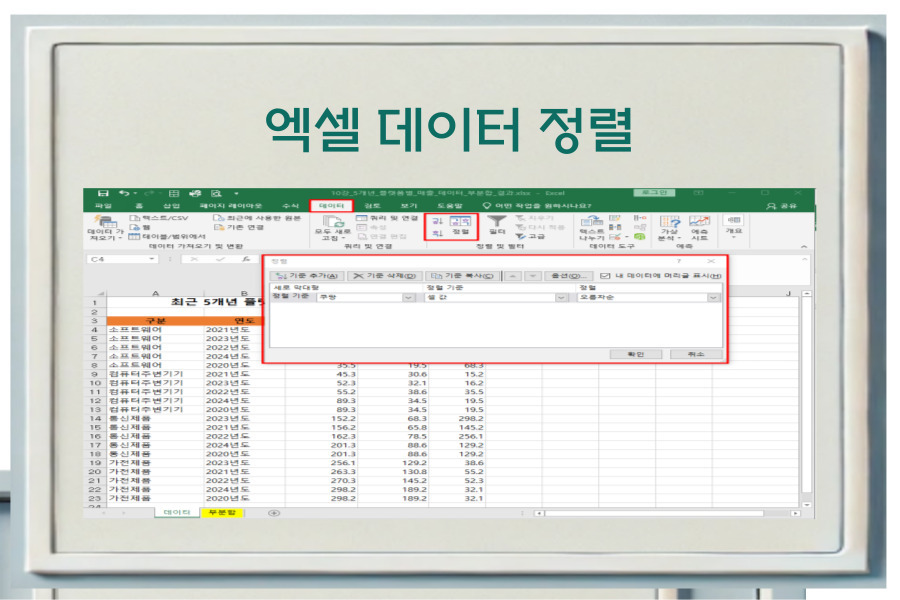Select cell 컴퓨터주변기기 in row 9
The height and width of the screenshot is (600, 900).
[x=156, y=374]
